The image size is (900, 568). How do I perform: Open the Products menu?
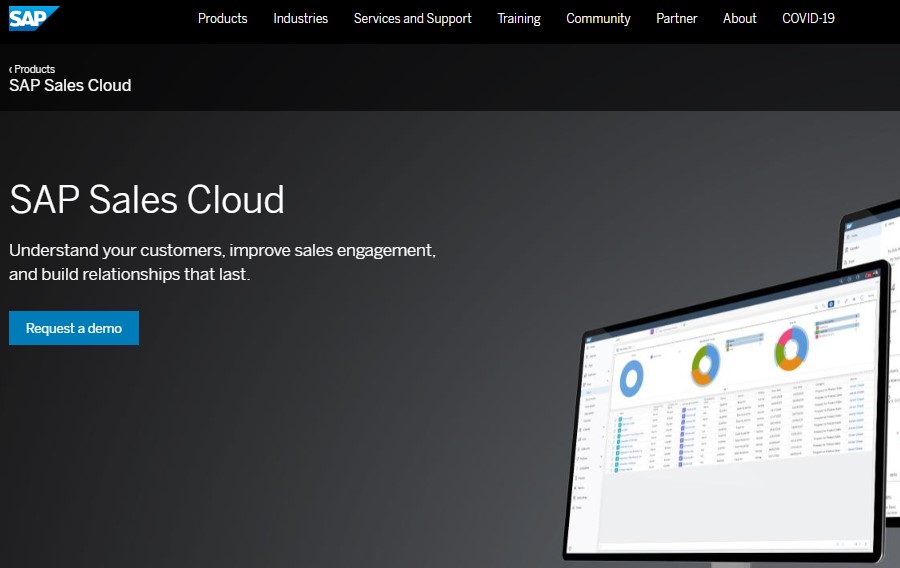pos(223,18)
